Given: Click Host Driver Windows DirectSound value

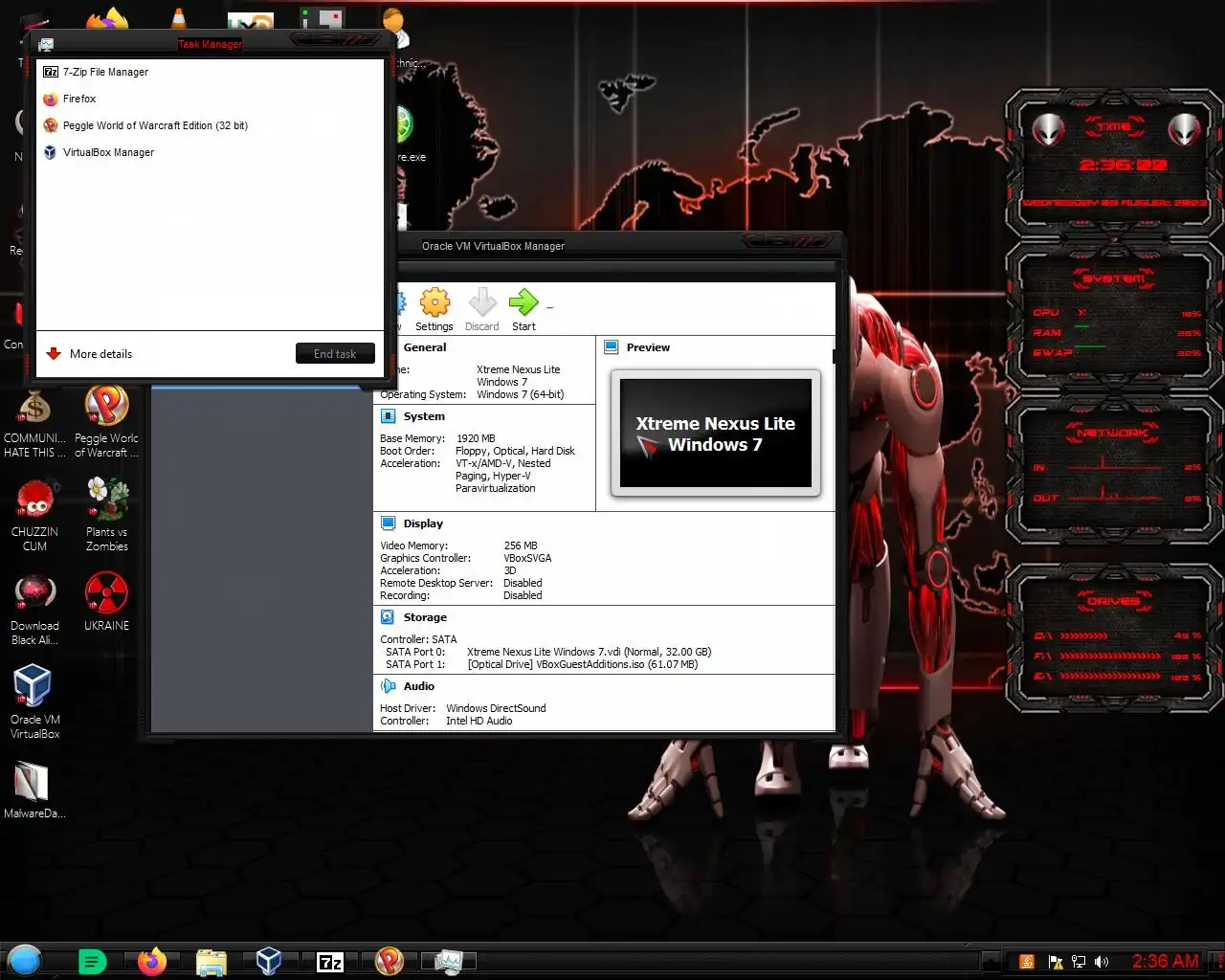Looking at the screenshot, I should tap(496, 708).
